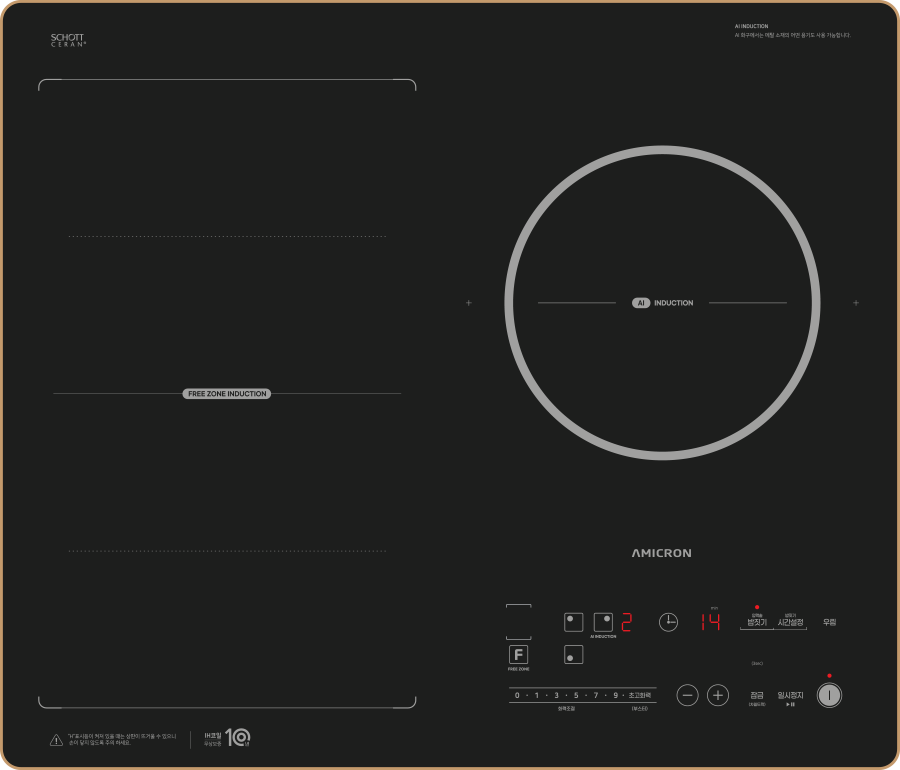Decrease power with the minus button
This screenshot has width=900, height=770.
687,695
